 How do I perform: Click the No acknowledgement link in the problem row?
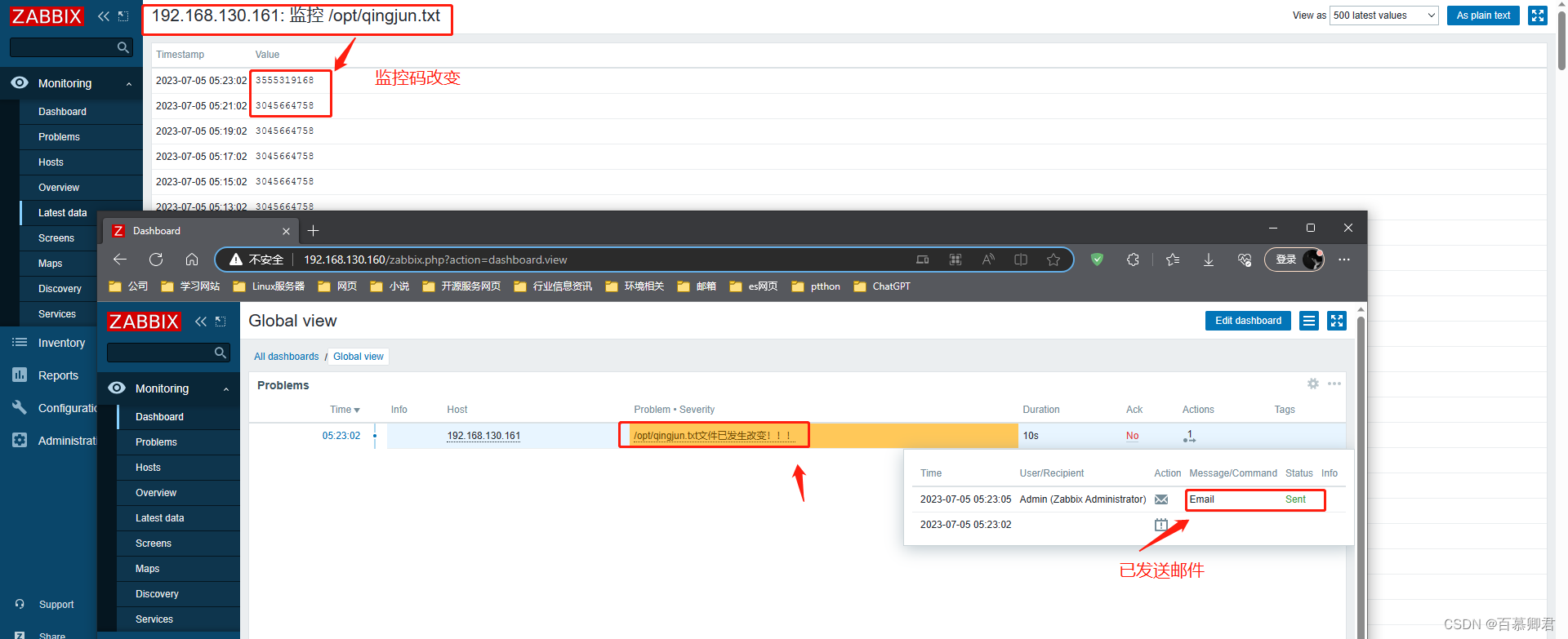(x=1132, y=436)
